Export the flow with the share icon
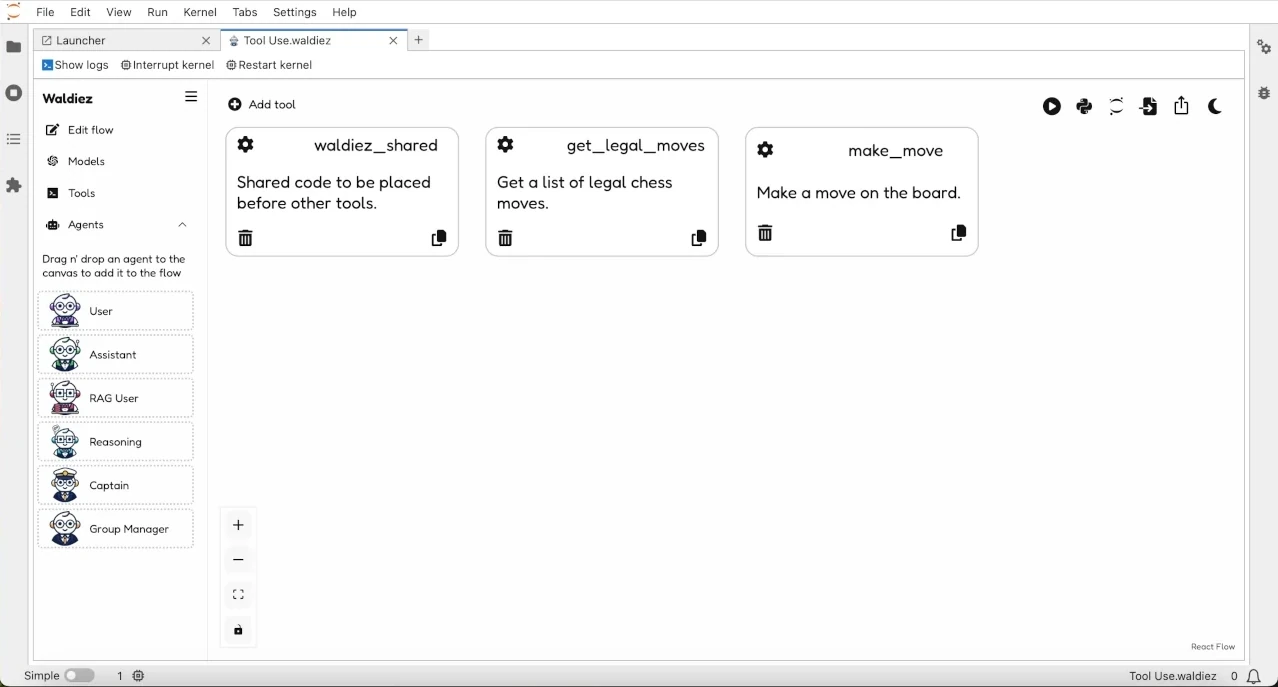This screenshot has height=687, width=1278. tap(1181, 106)
